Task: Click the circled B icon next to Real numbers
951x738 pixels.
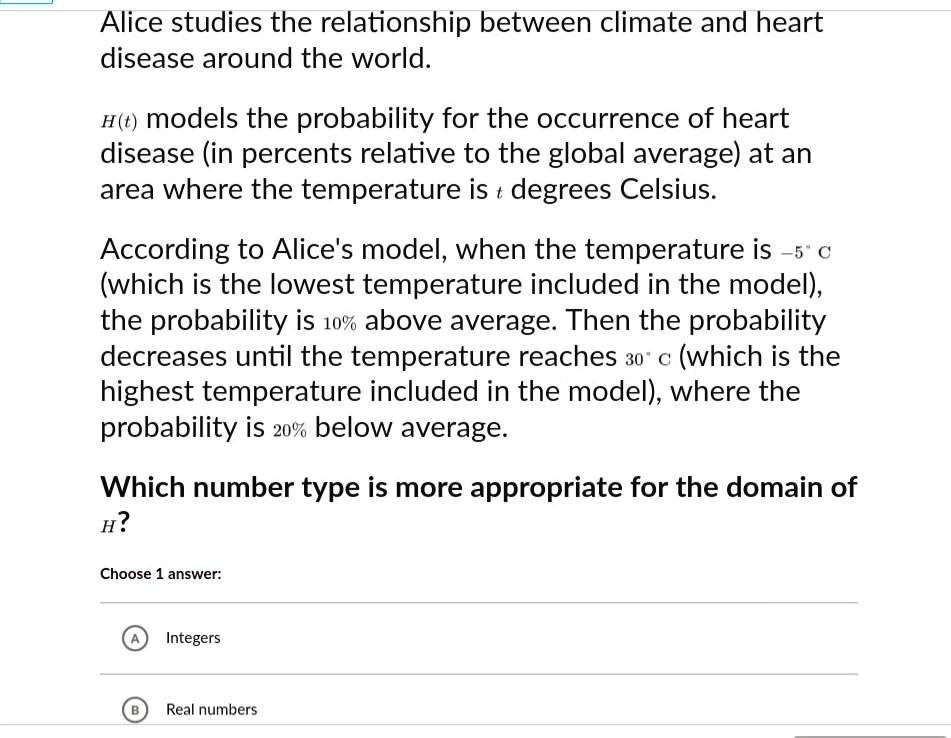Action: pyautogui.click(x=135, y=710)
